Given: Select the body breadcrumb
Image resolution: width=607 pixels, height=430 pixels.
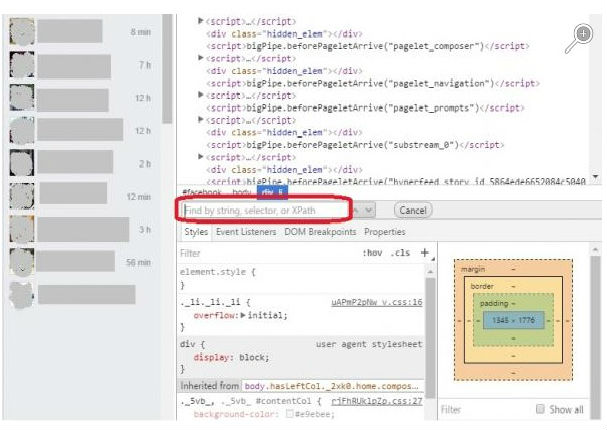Looking at the screenshot, I should [242, 192].
